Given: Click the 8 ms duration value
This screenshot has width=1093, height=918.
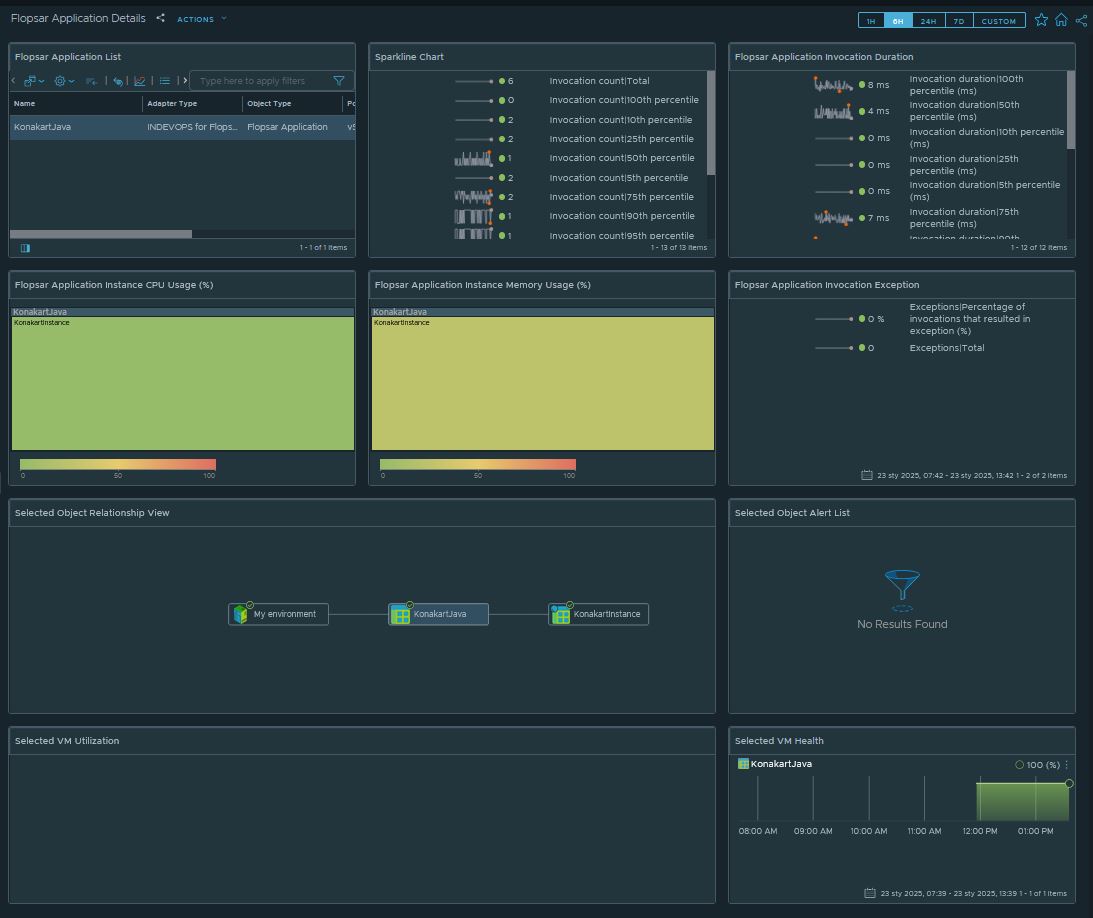Looking at the screenshot, I should [x=878, y=85].
